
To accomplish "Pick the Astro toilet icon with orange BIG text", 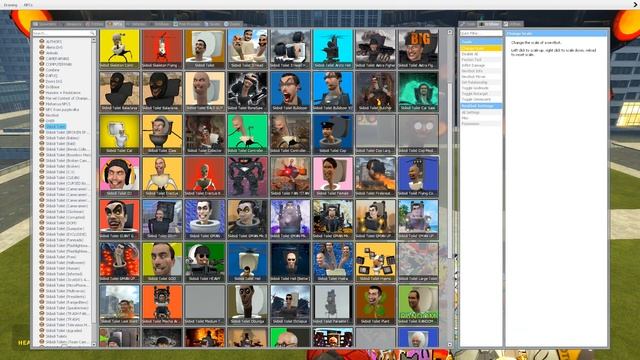I will (418, 49).
